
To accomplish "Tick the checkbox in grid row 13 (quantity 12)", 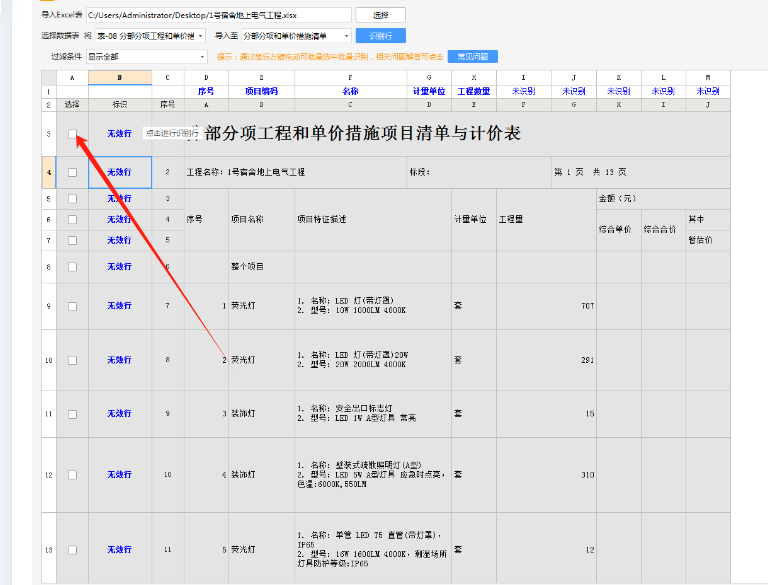I will (72, 550).
